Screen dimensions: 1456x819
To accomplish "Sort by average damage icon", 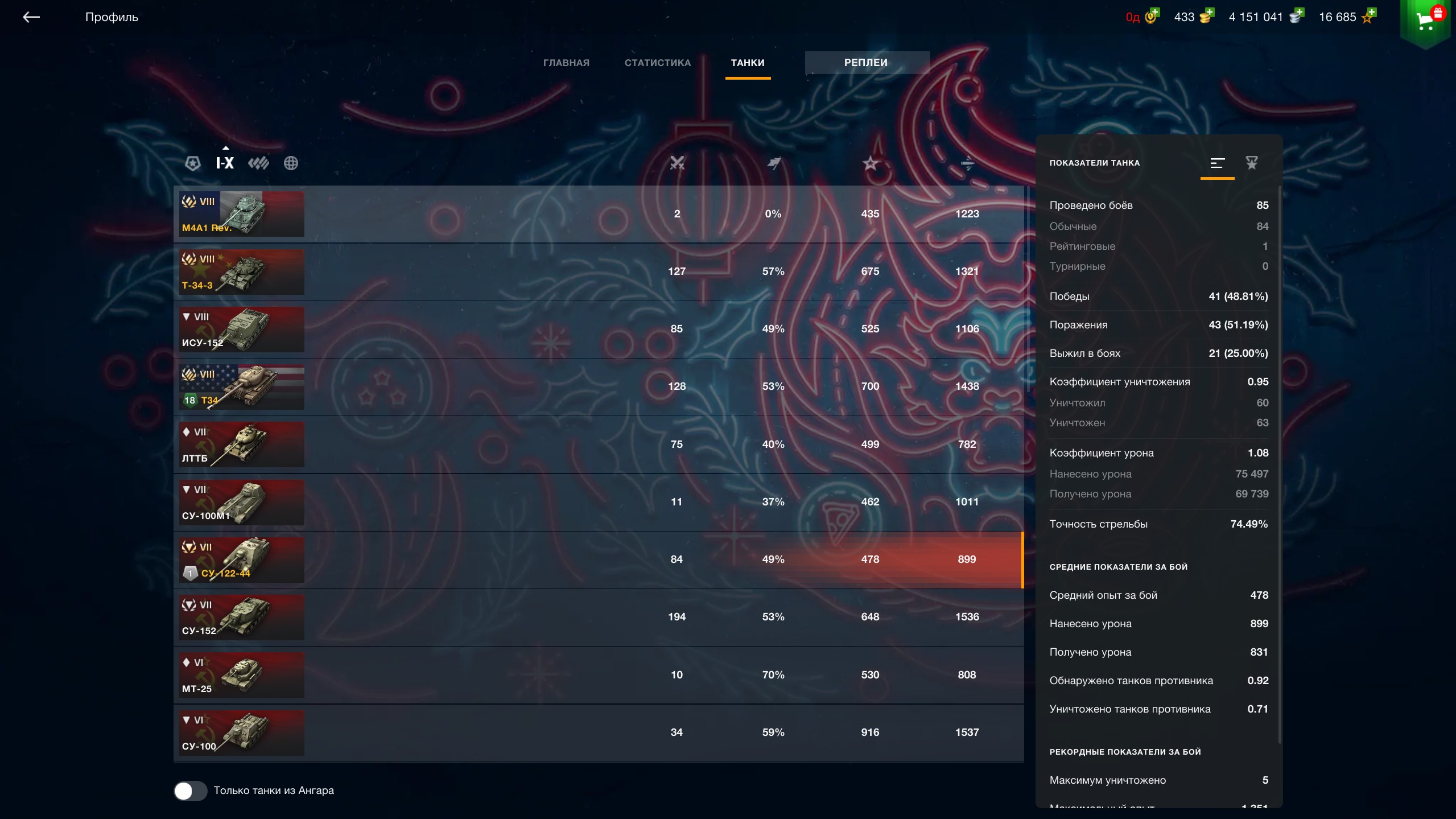I will 967,163.
